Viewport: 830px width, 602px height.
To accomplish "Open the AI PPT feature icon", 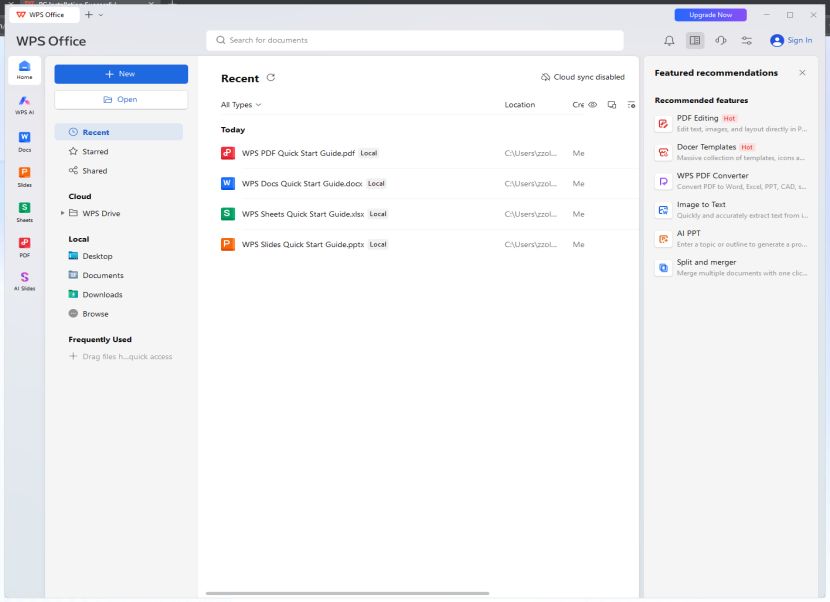I will [663, 239].
